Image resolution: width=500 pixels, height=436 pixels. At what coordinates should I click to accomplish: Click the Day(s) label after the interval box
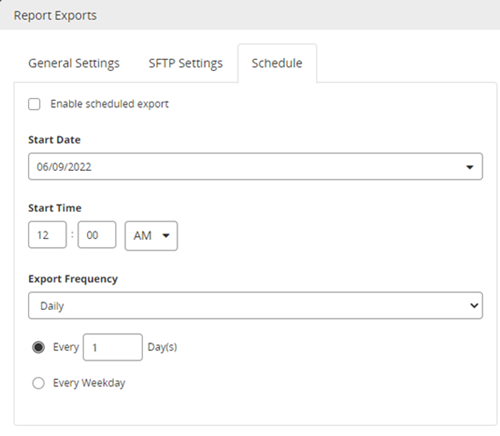pos(162,347)
